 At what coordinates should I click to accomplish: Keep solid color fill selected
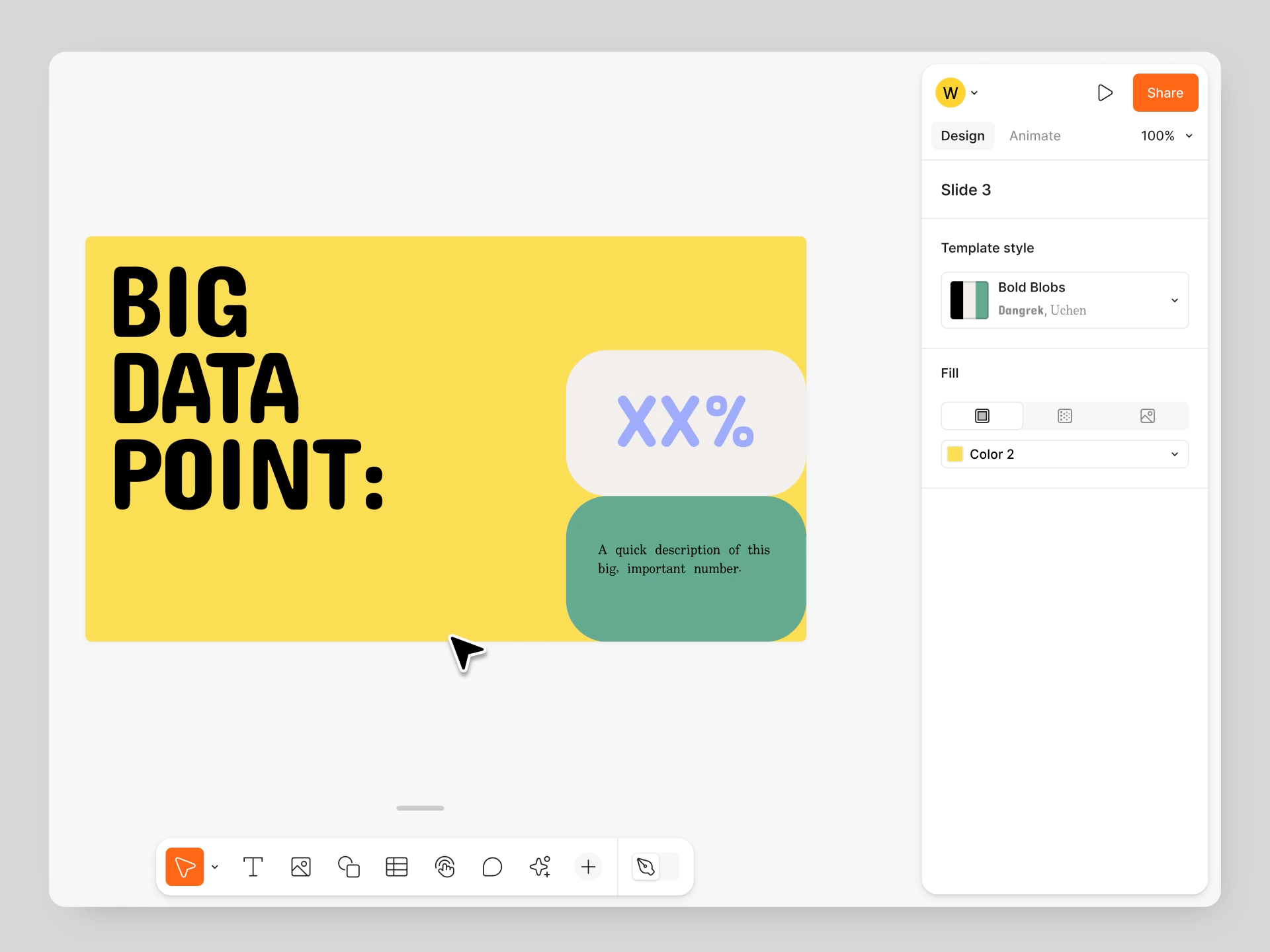click(982, 416)
